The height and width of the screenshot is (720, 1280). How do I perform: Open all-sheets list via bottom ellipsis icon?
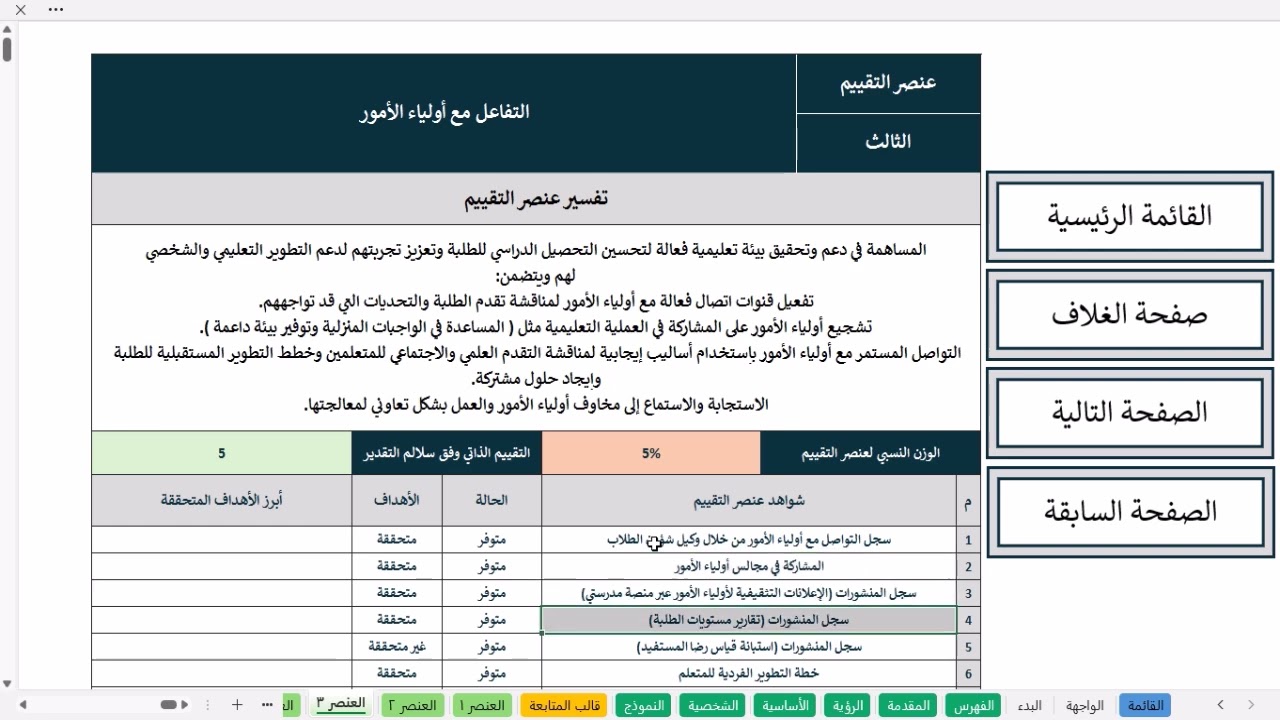point(267,705)
